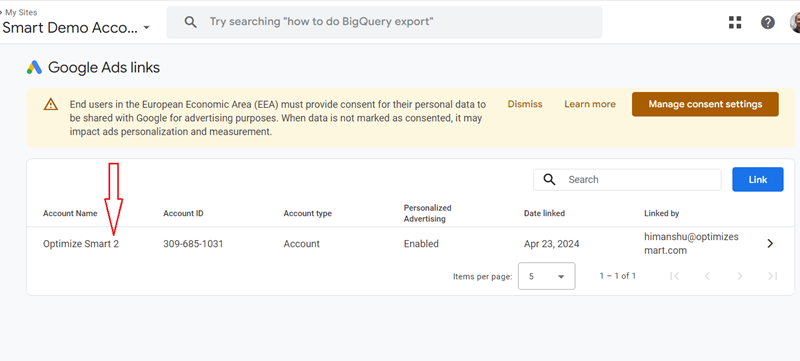Focus the top BigQuery export search field

point(384,22)
